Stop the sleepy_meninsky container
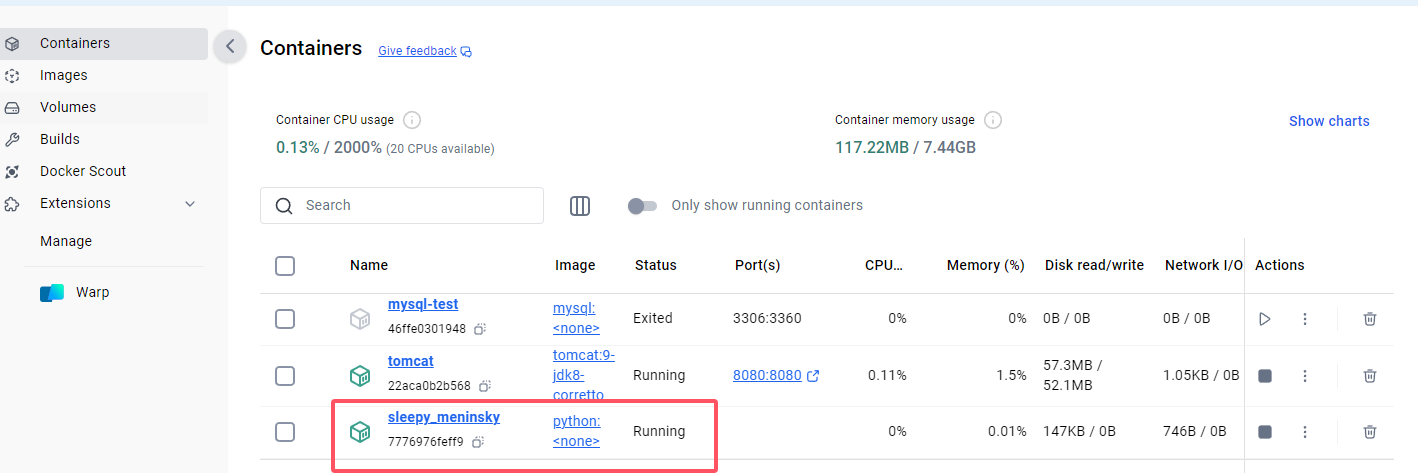This screenshot has height=473, width=1418. click(1265, 432)
